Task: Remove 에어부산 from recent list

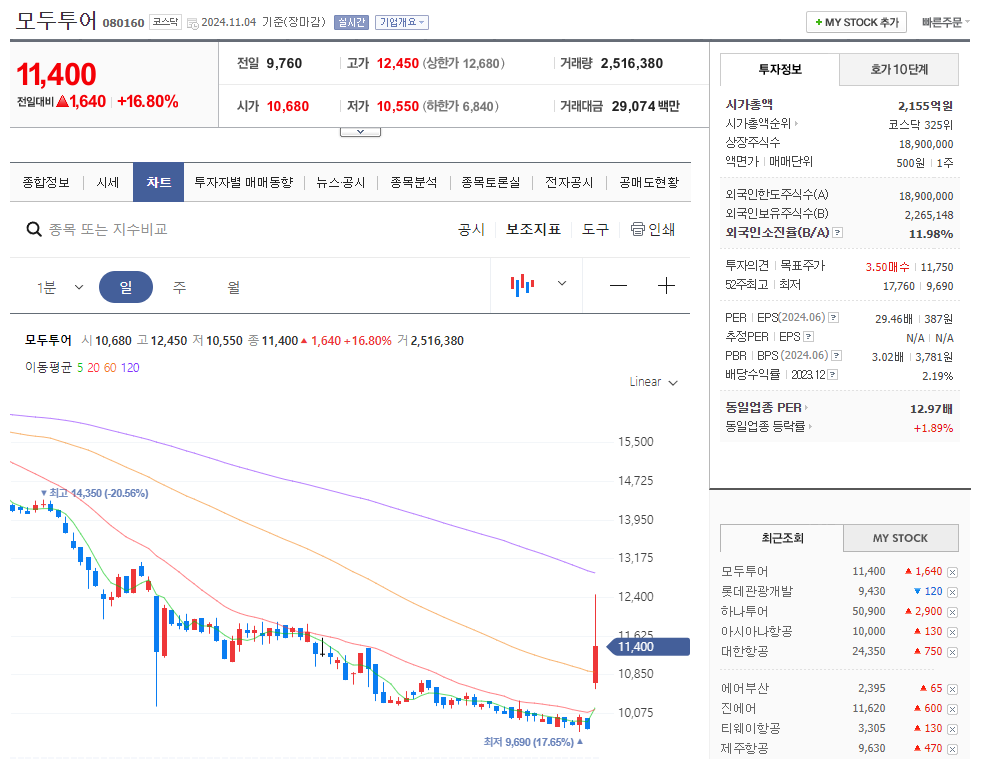Action: 952,689
